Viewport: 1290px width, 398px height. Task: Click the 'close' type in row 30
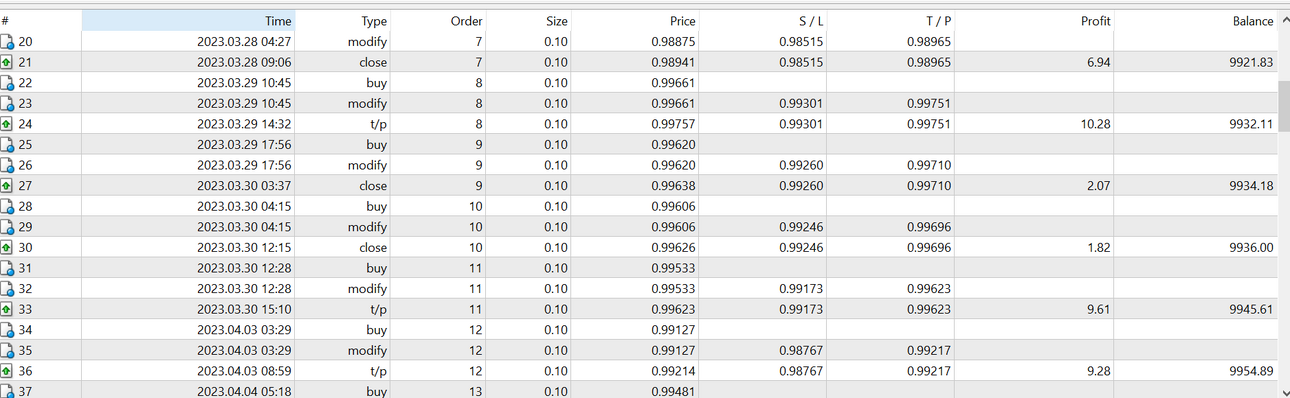(372, 248)
